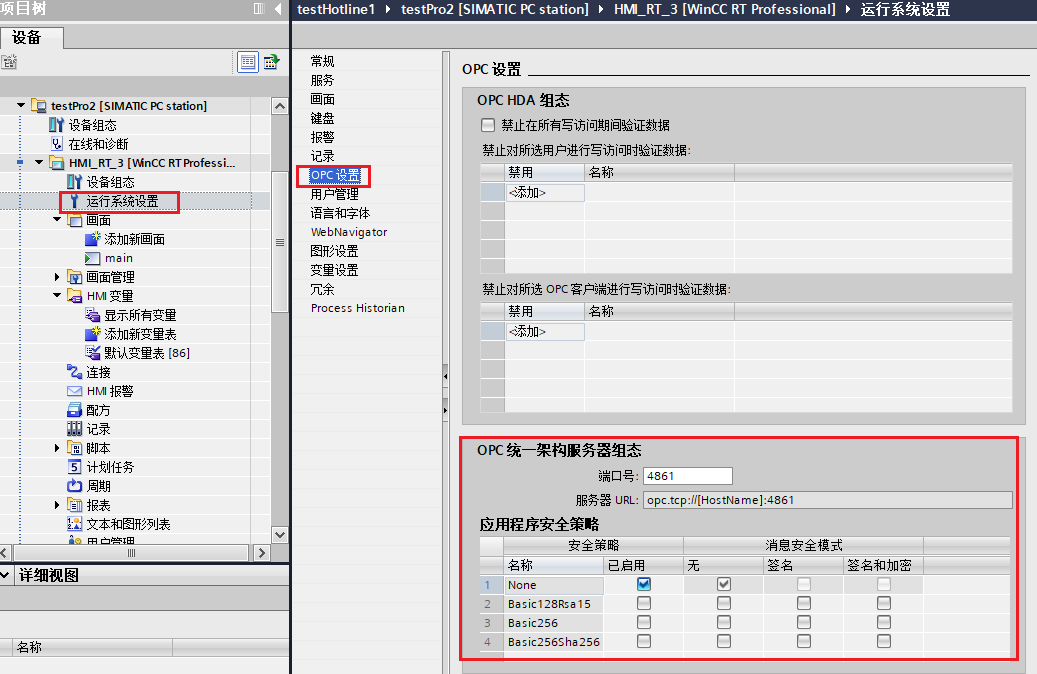Open 显示所有变量 under HMI 变量
Image resolution: width=1037 pixels, height=674 pixels.
134,314
